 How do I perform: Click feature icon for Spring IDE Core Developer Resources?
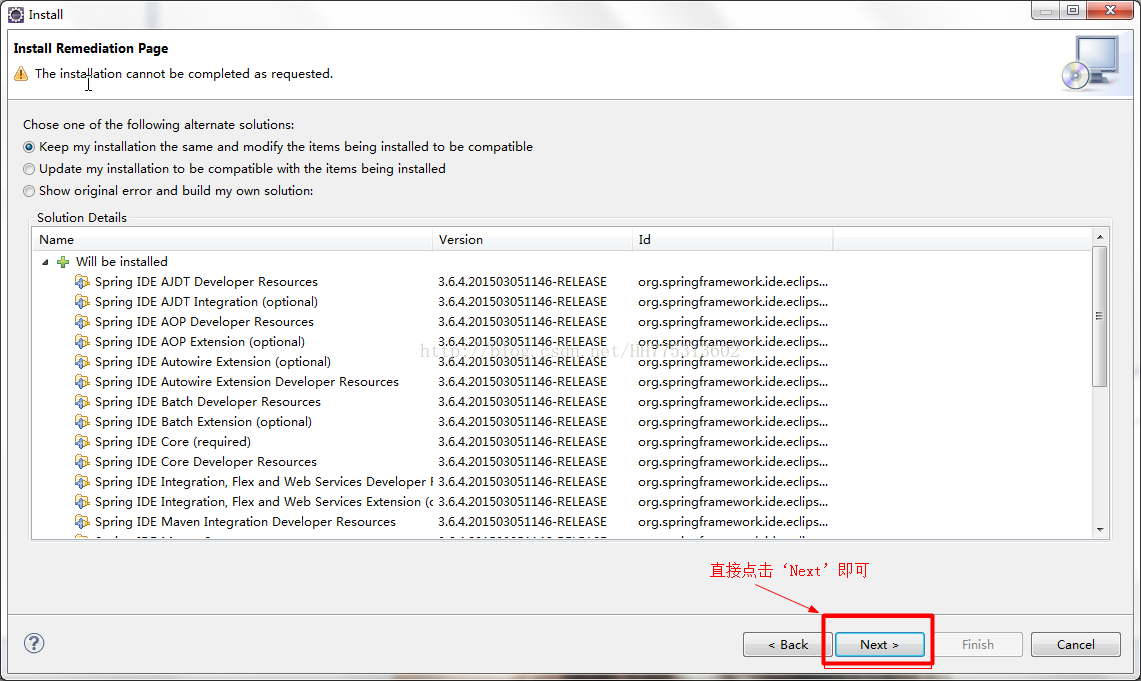pyautogui.click(x=82, y=462)
